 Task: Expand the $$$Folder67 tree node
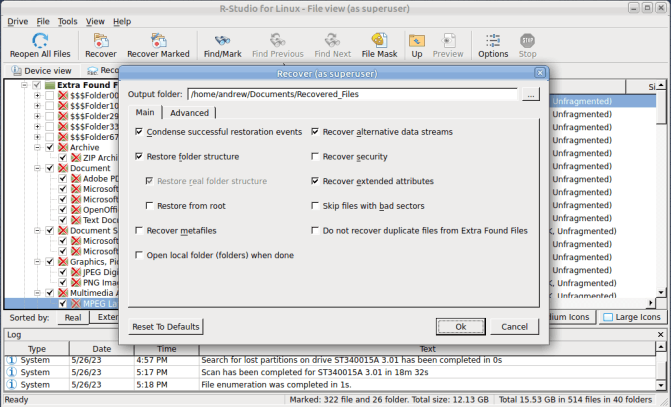coord(37,137)
